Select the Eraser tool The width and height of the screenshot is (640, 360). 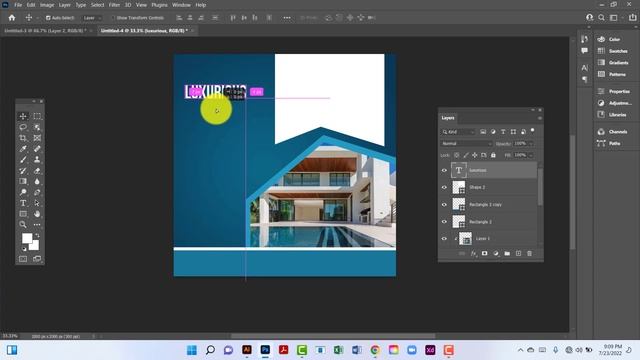coord(37,171)
